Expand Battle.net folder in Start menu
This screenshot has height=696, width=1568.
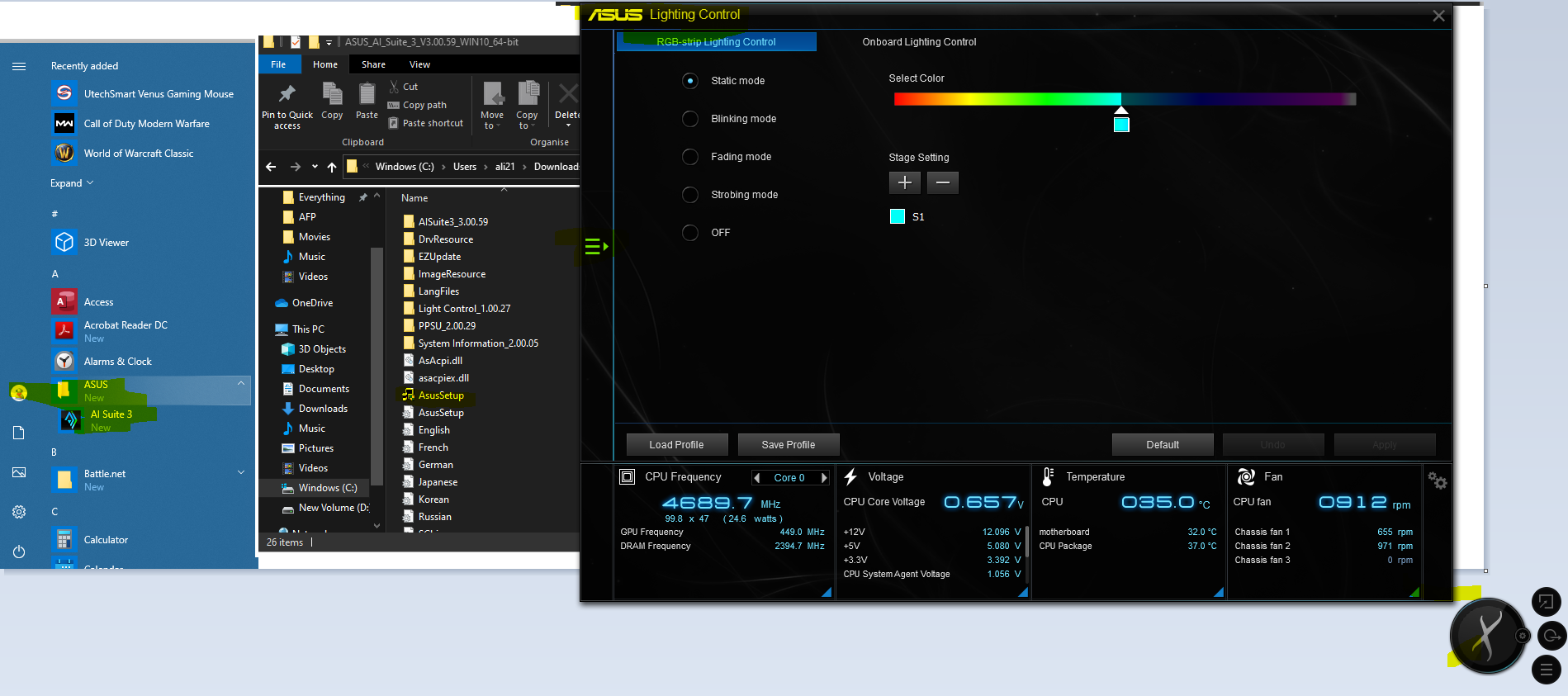[241, 472]
